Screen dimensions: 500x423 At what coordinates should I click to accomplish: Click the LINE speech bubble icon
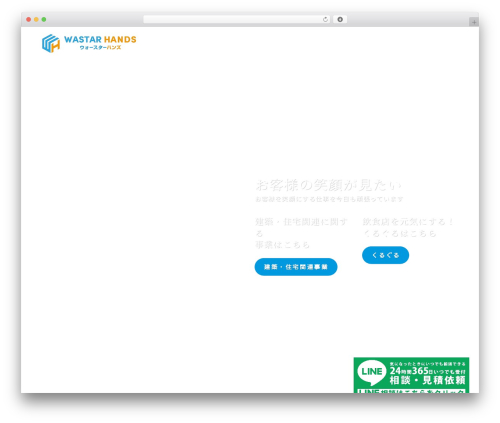(x=372, y=372)
